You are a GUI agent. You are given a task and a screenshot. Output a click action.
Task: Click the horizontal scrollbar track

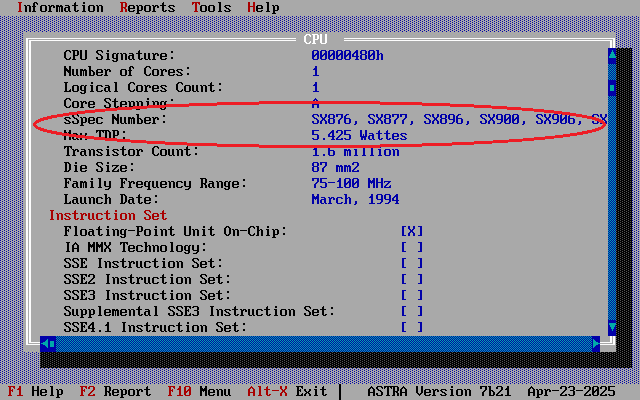click(x=324, y=344)
